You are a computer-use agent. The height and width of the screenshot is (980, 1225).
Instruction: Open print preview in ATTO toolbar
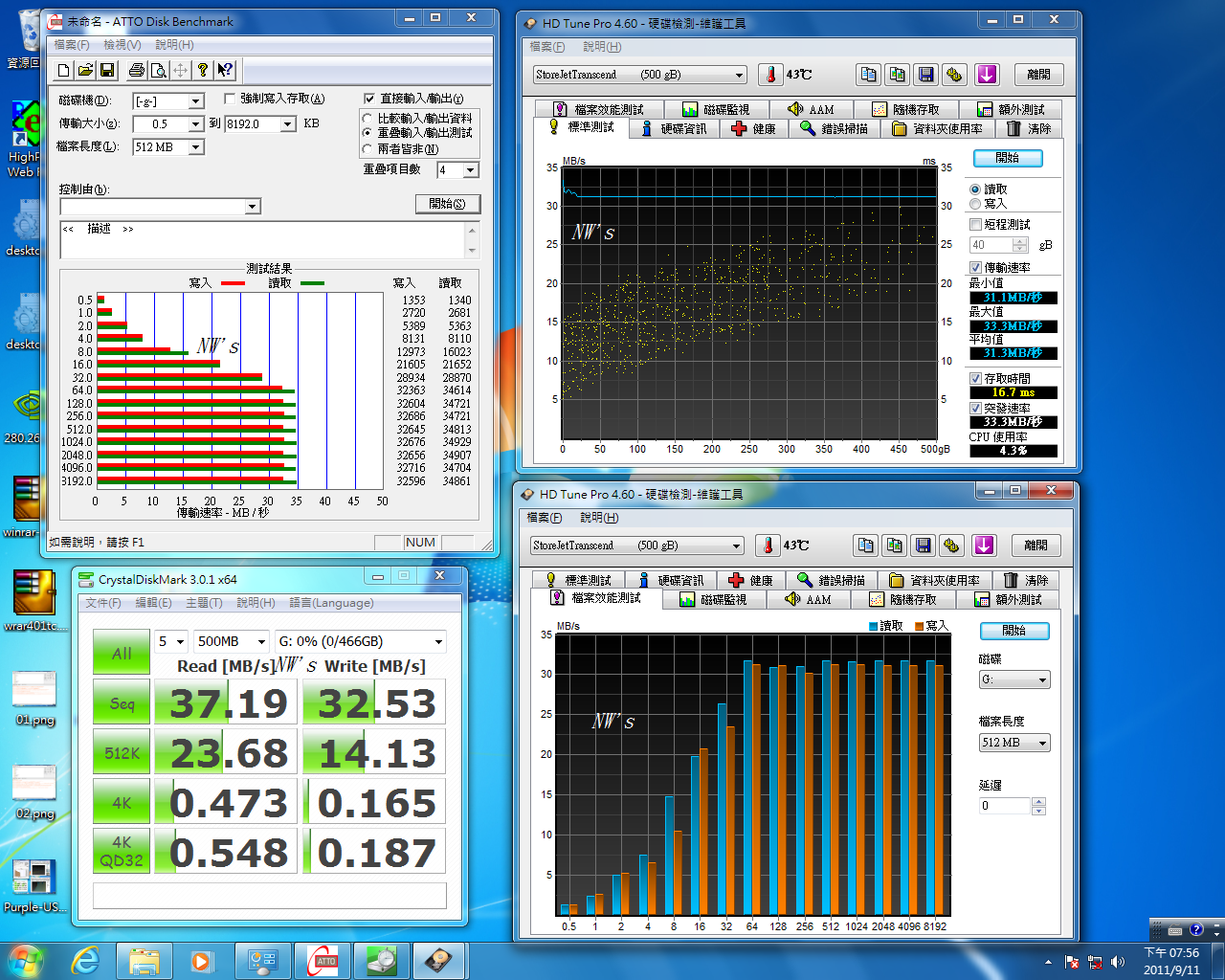click(x=159, y=70)
